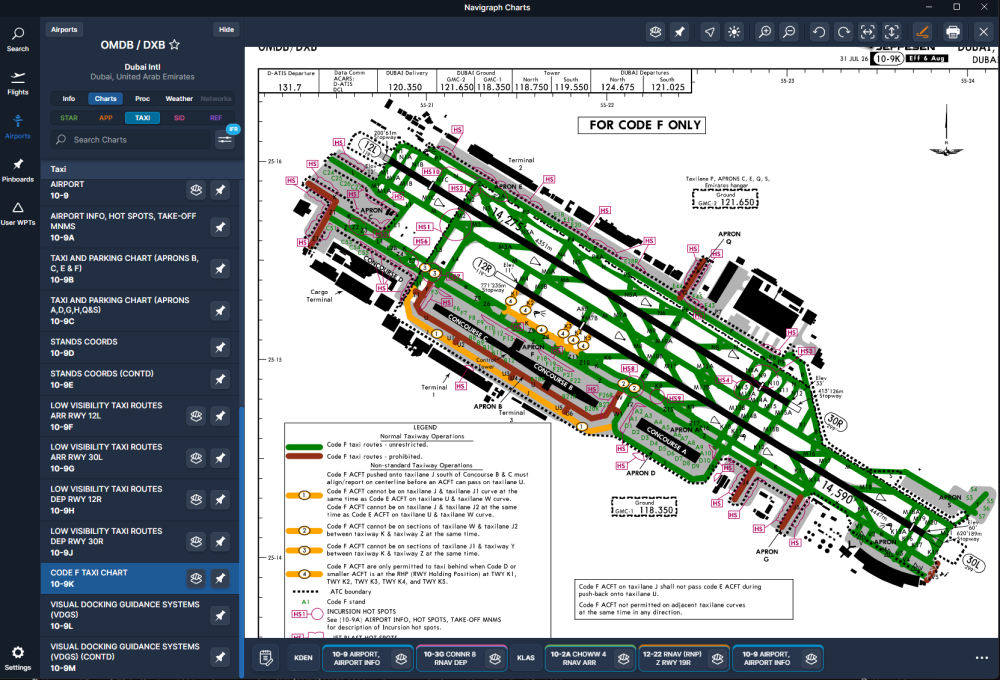1000x680 pixels.
Task: Filter charts by SID
Action: pyautogui.click(x=179, y=118)
